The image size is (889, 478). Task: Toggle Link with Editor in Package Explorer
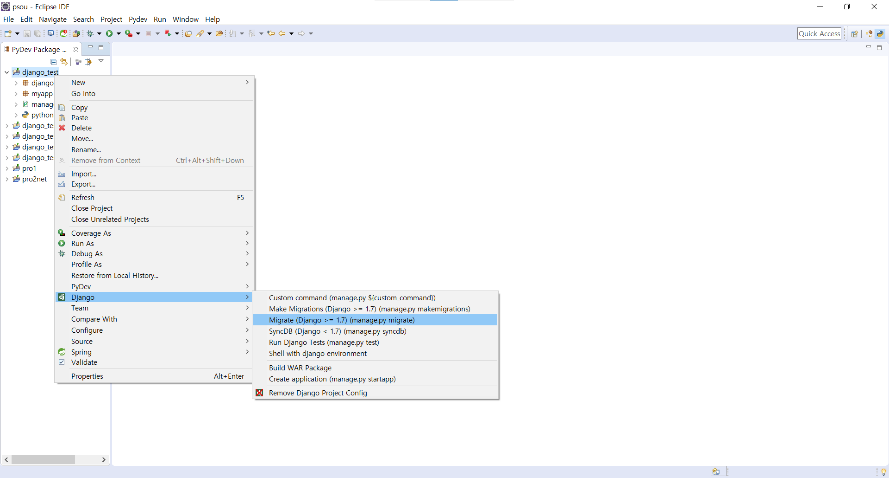(64, 61)
